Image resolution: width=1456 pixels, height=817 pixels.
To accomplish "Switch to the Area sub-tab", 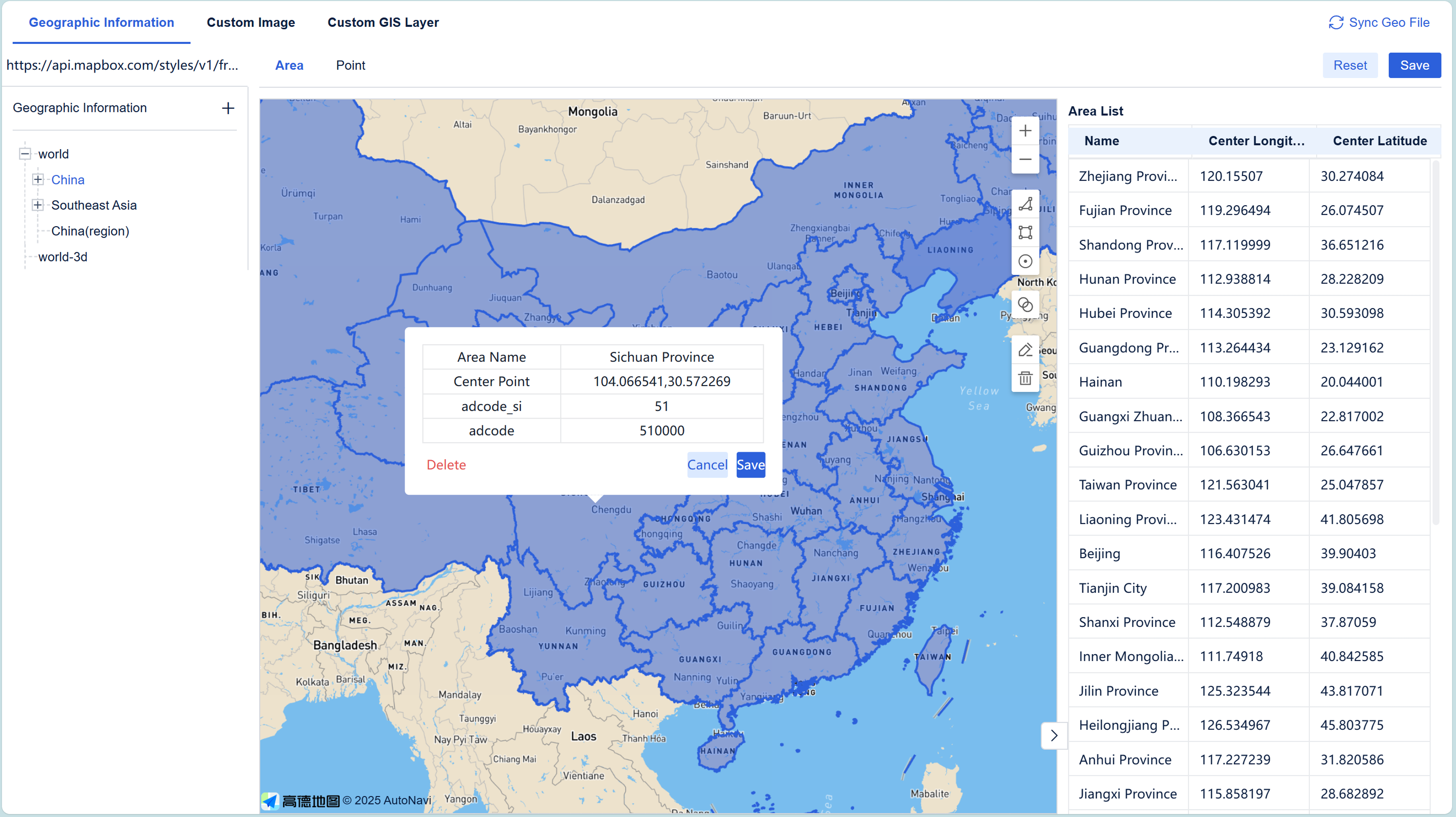I will [x=289, y=66].
